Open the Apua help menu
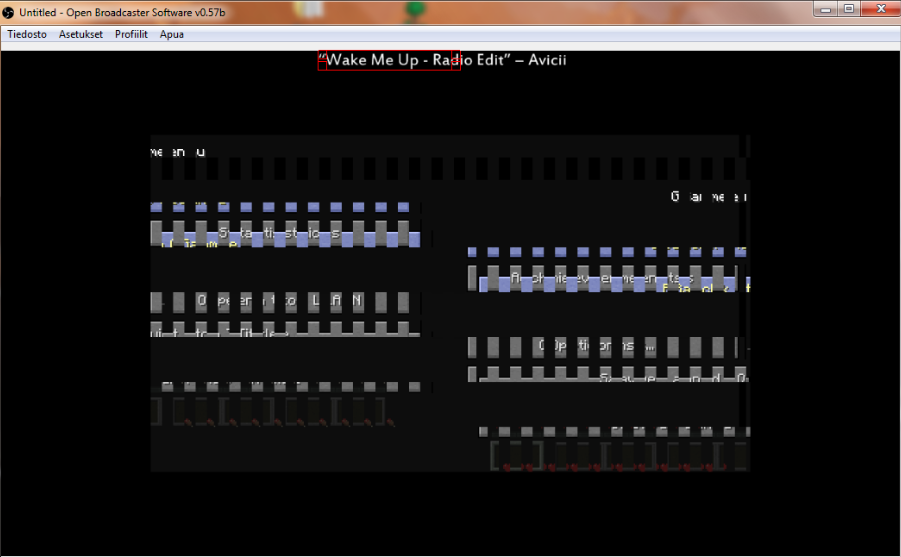 click(171, 34)
